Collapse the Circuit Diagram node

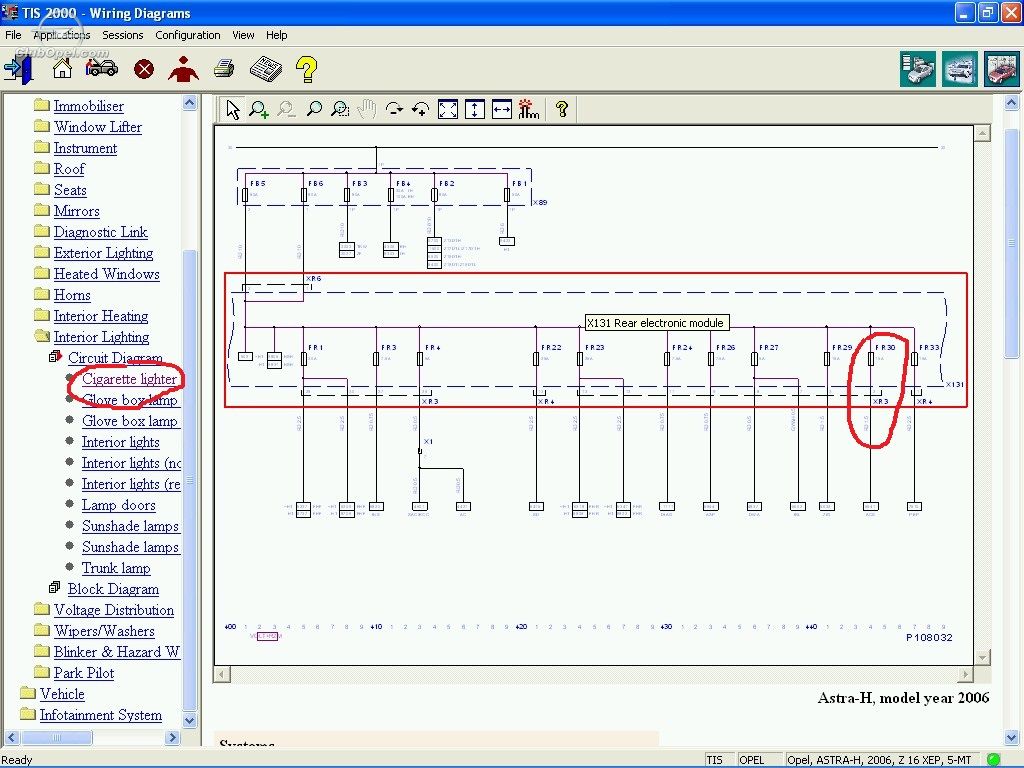(x=56, y=357)
